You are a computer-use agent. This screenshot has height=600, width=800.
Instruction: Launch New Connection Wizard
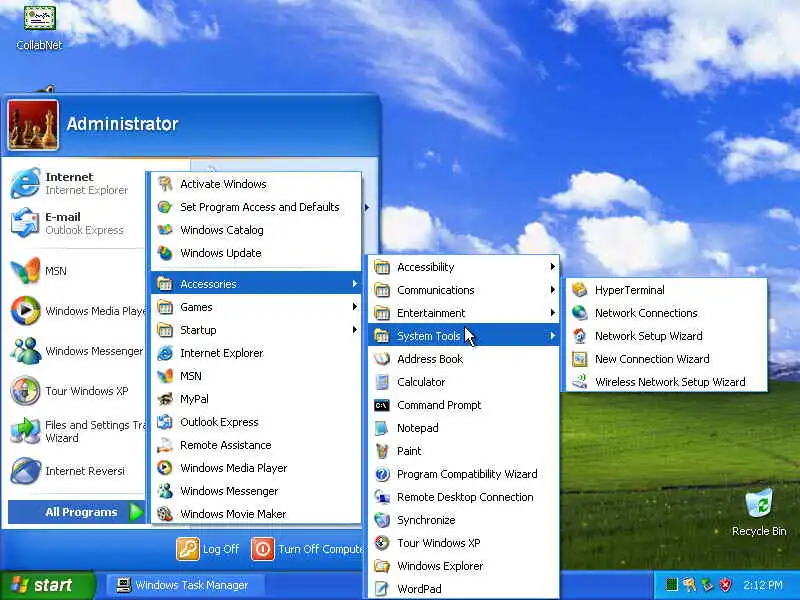(x=666, y=359)
